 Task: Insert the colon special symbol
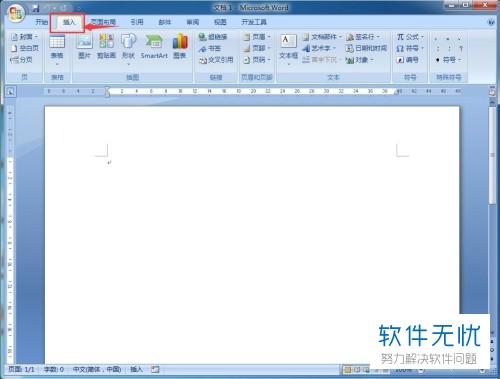(449, 49)
